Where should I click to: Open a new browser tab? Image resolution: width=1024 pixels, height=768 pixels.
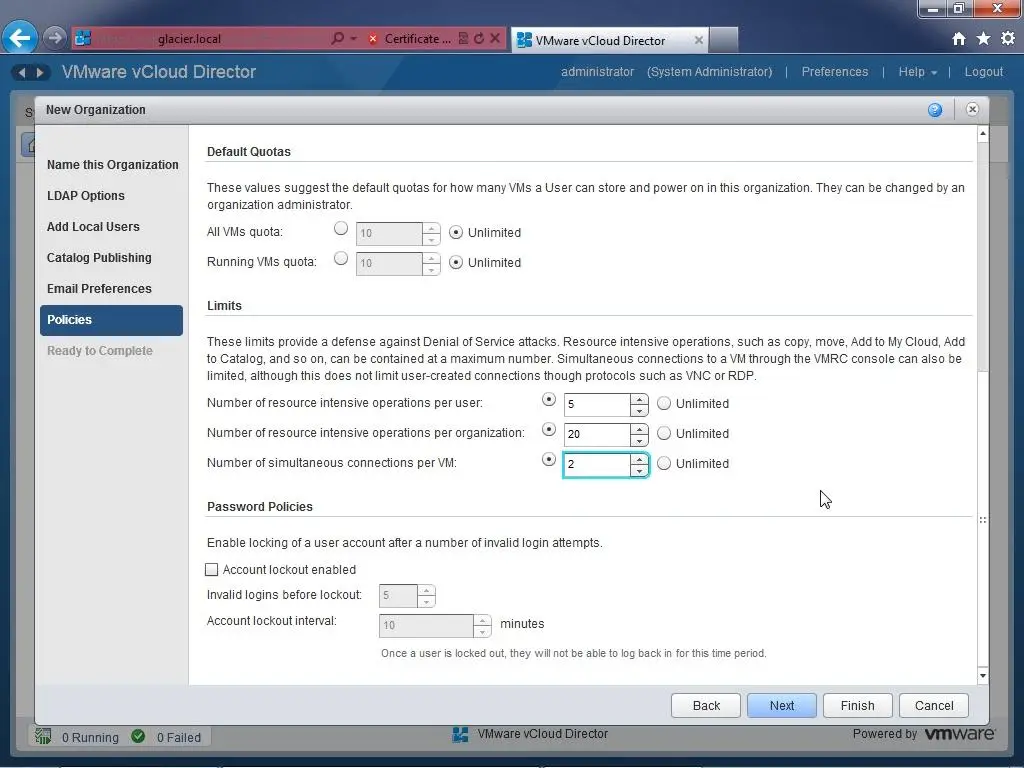(724, 40)
